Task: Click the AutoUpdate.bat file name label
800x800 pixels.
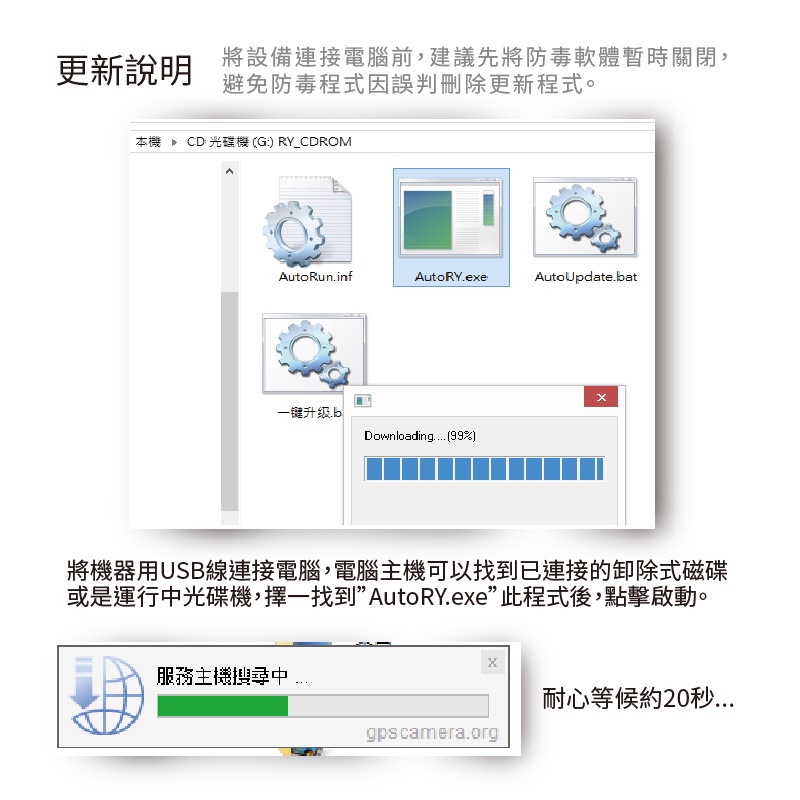Action: tap(586, 277)
